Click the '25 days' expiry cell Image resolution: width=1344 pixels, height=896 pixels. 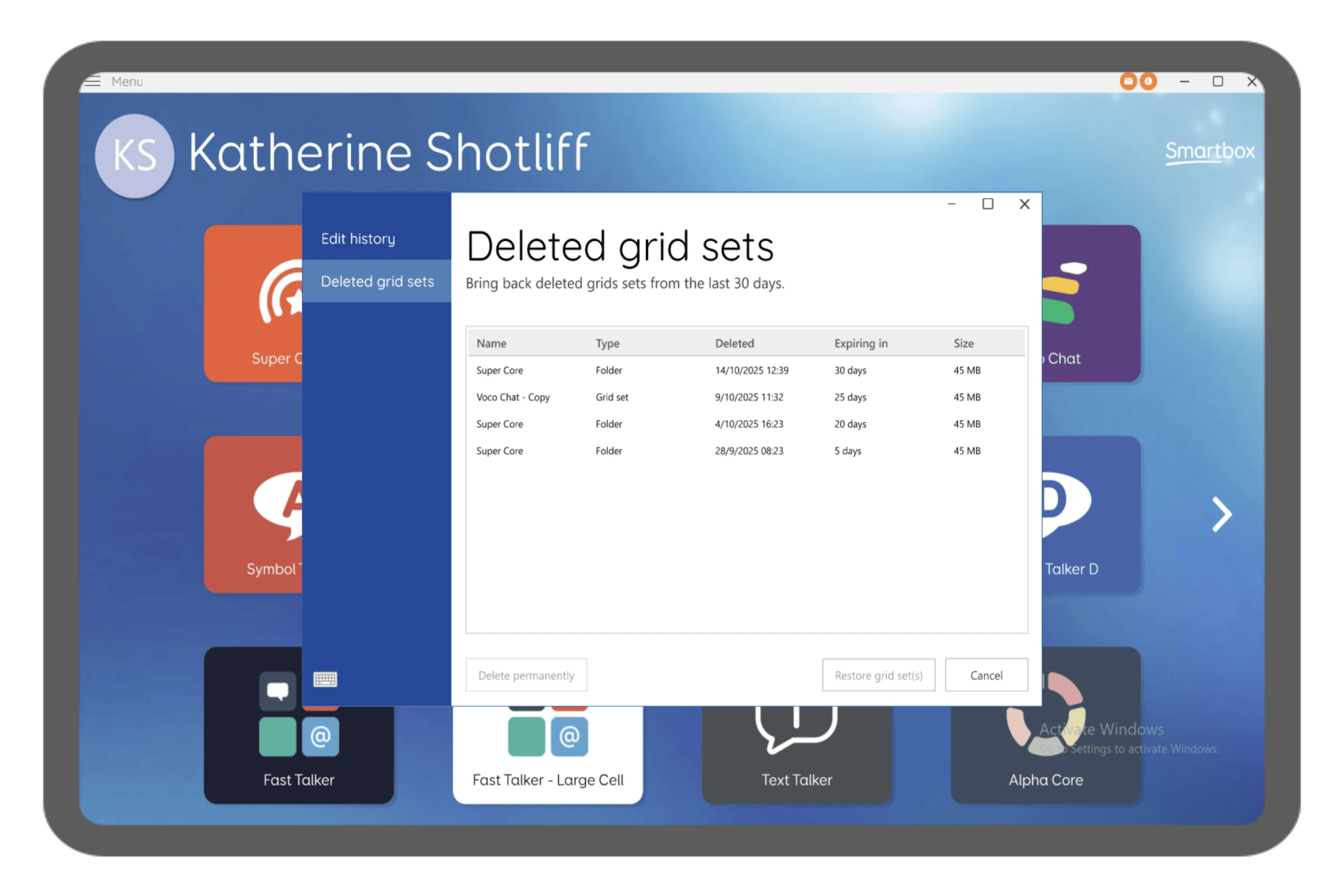tap(850, 397)
